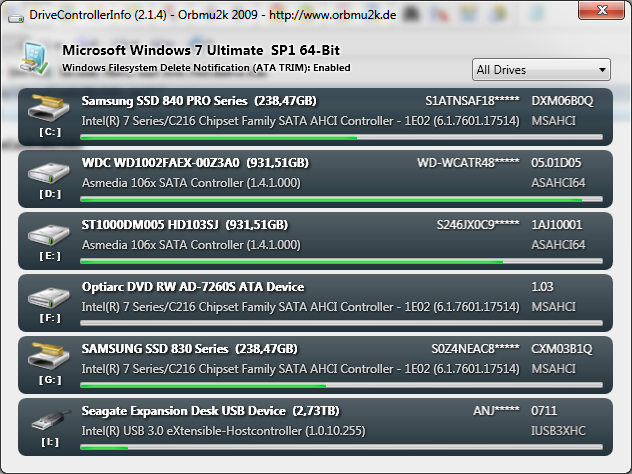Click 'IUSB3XHC' driver name in I: row

tap(558, 431)
